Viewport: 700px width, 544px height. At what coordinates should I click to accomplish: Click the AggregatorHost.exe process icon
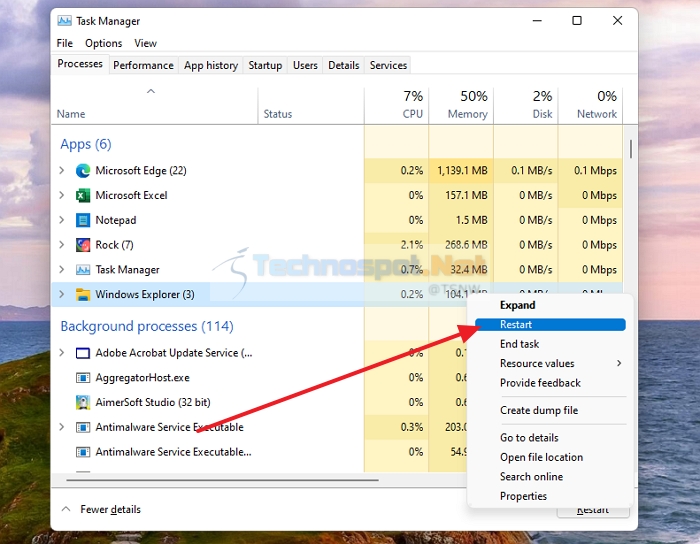coord(83,378)
